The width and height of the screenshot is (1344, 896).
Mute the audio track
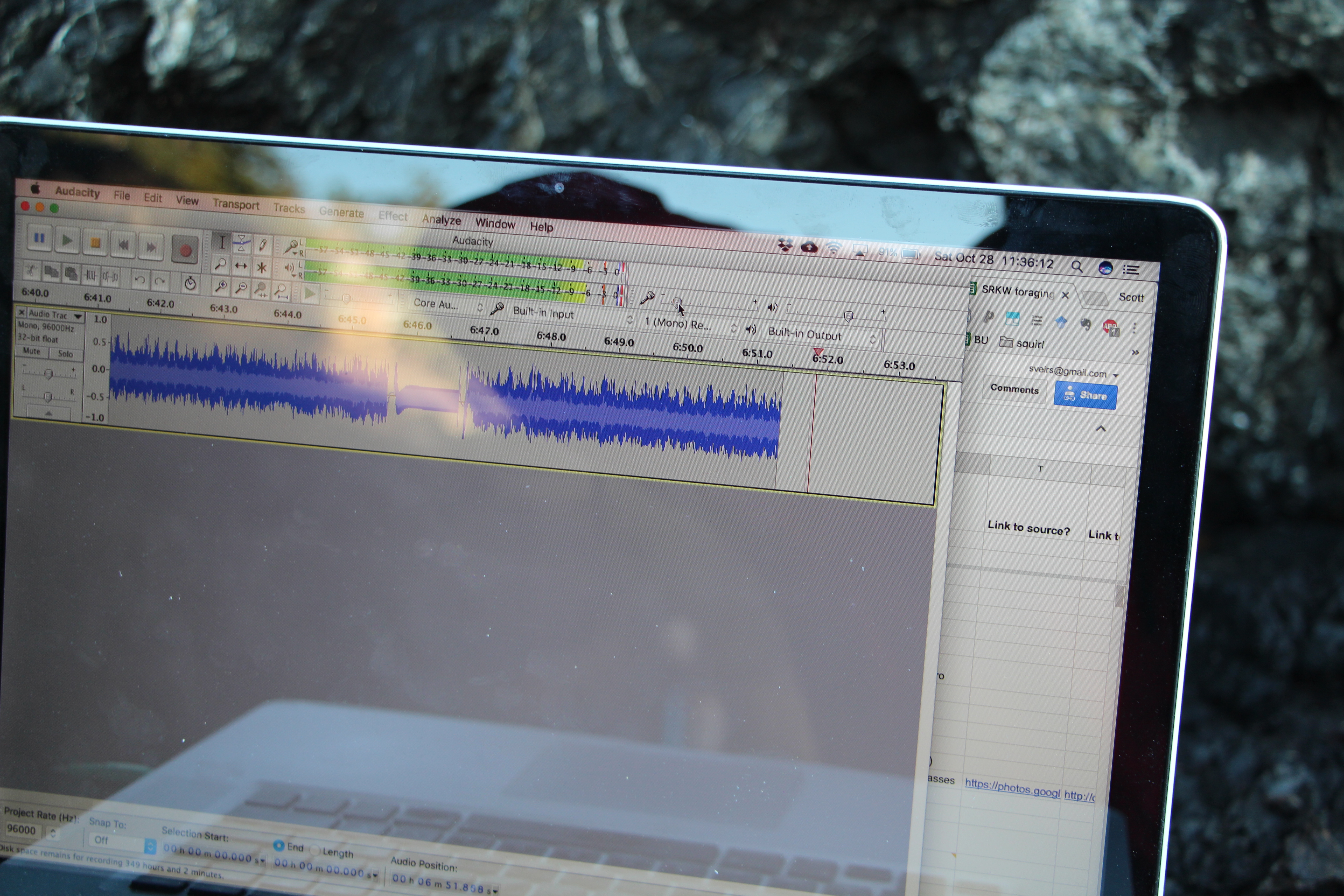[31, 352]
